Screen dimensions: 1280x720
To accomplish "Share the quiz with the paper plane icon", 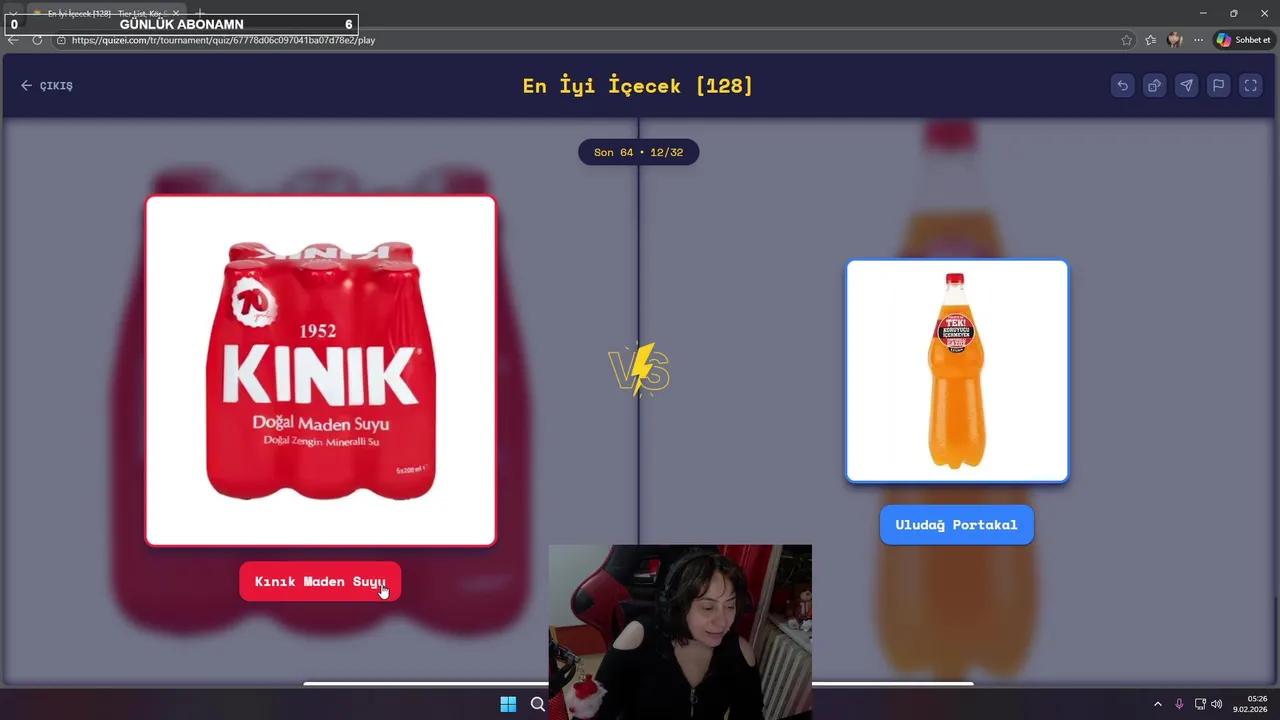I will 1186,86.
